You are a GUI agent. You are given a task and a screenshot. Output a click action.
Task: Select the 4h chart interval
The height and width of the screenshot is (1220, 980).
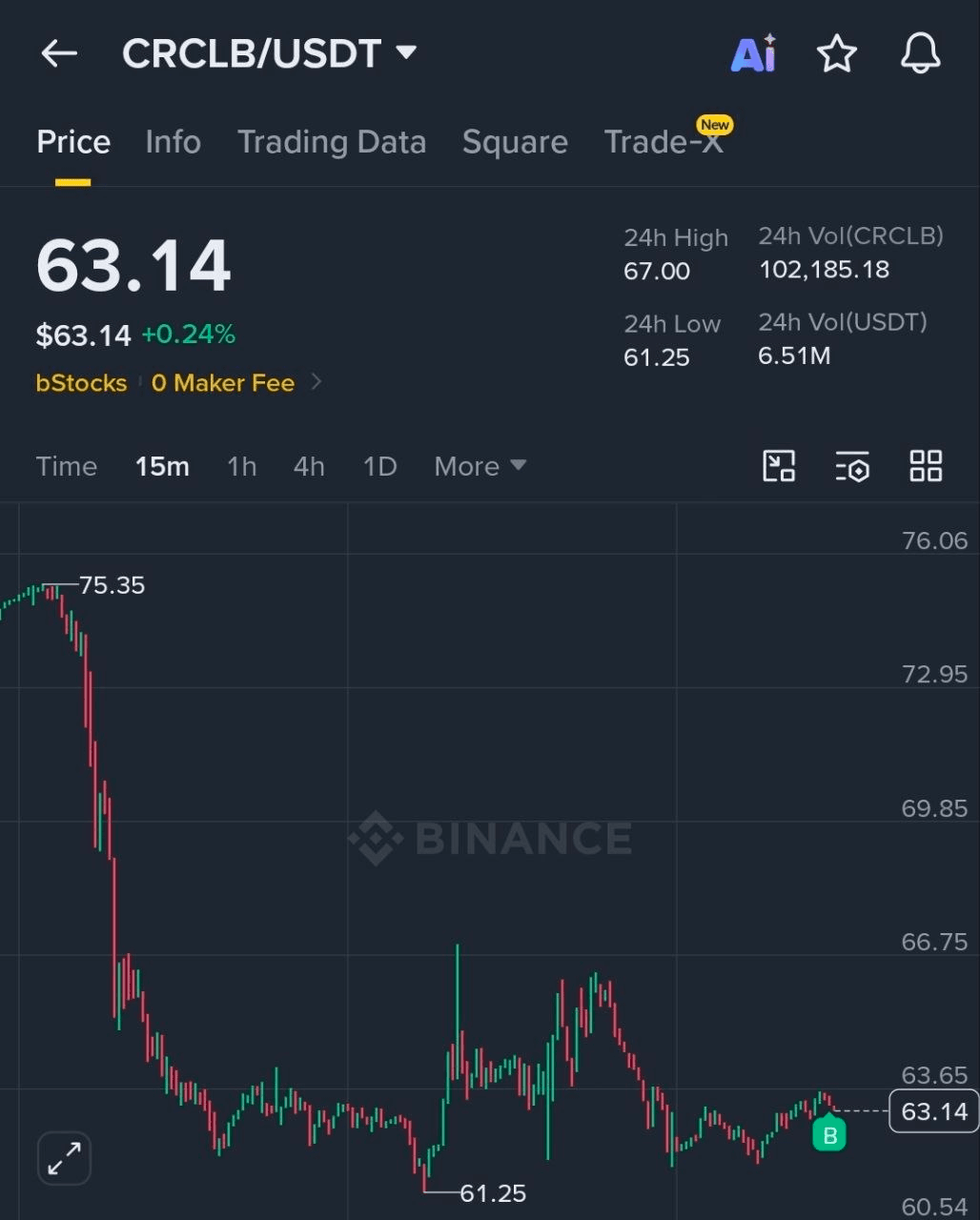309,466
